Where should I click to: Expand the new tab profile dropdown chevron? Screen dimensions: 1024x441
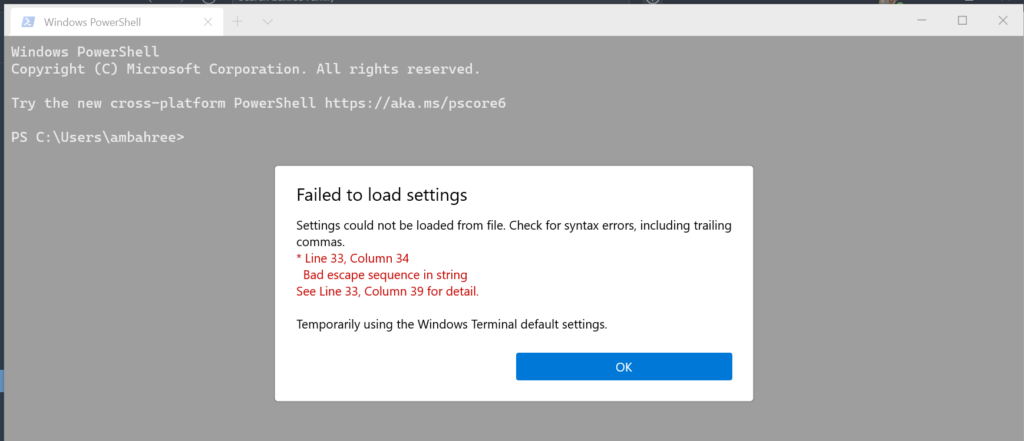pyautogui.click(x=268, y=22)
